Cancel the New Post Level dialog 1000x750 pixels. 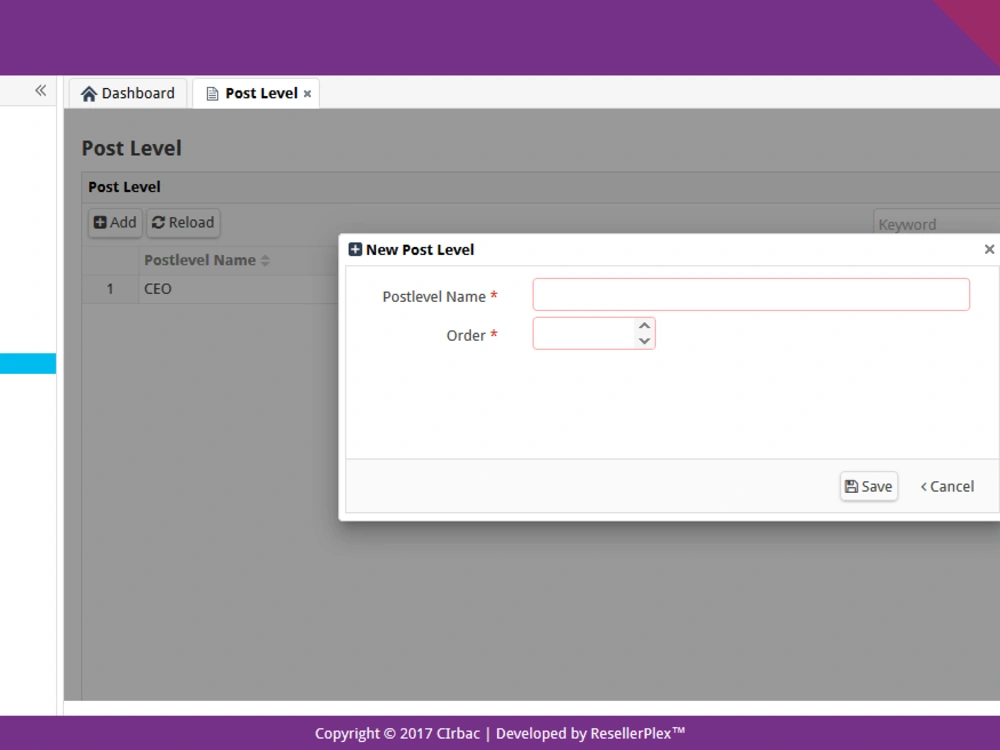(x=948, y=487)
